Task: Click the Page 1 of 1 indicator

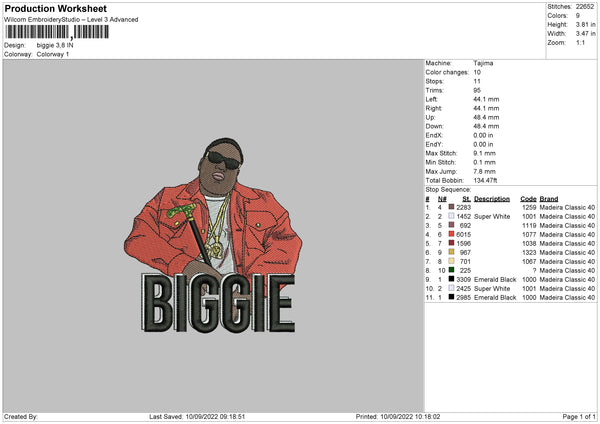Action: (579, 416)
